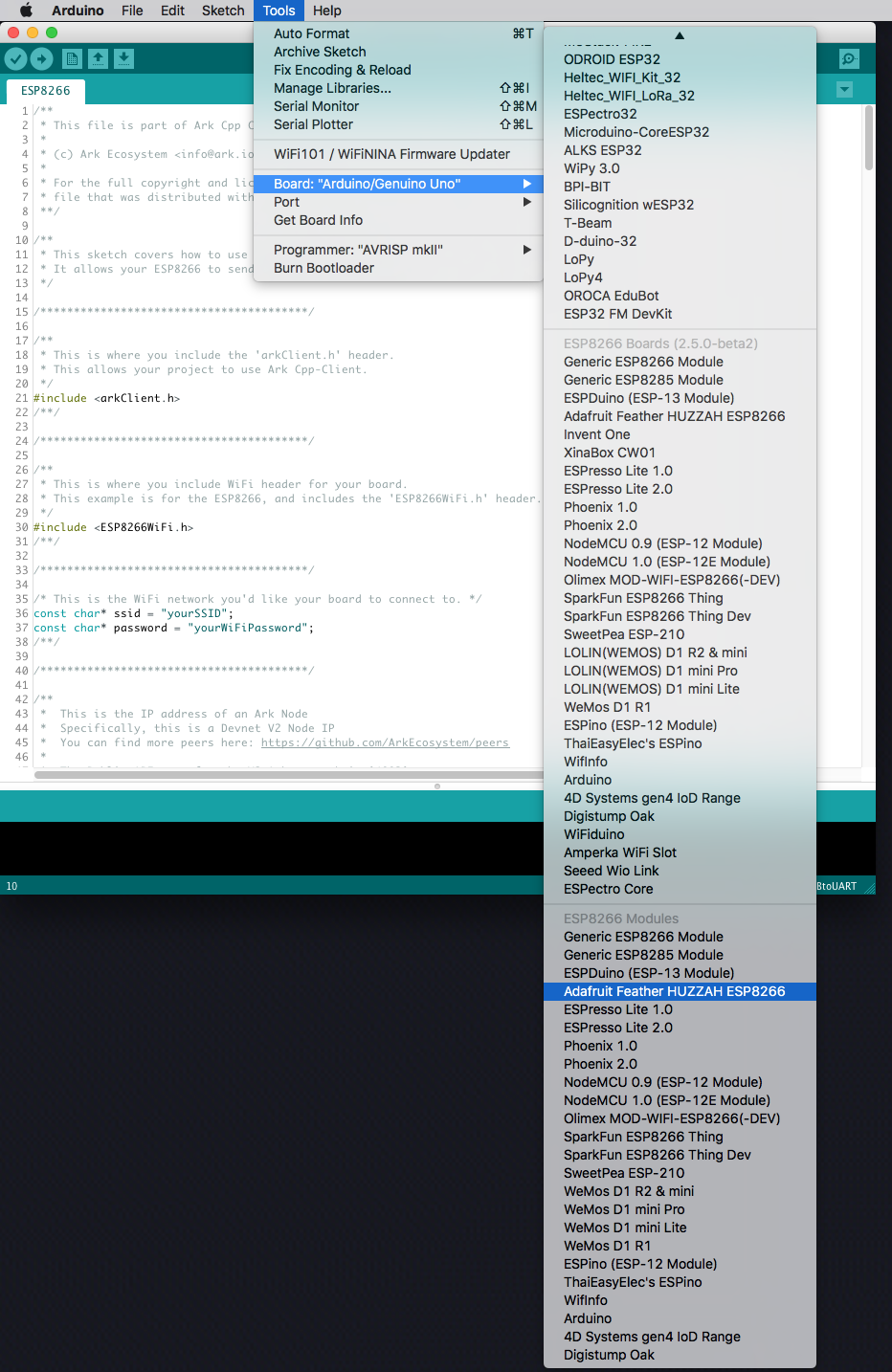
Task: Choose Manage Libraries... from Tools menu
Action: coord(332,88)
